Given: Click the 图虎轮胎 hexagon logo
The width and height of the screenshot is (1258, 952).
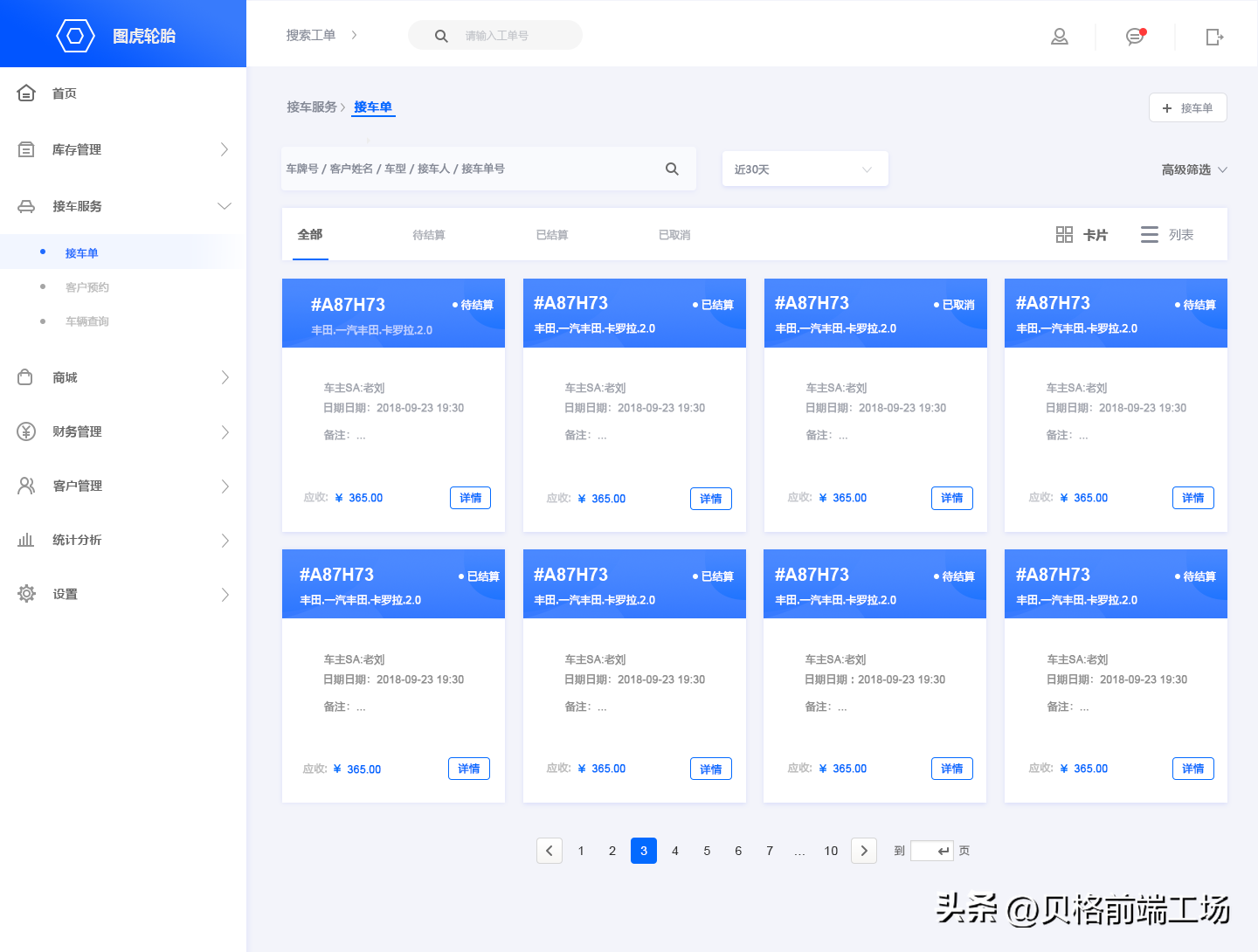Looking at the screenshot, I should tap(75, 36).
